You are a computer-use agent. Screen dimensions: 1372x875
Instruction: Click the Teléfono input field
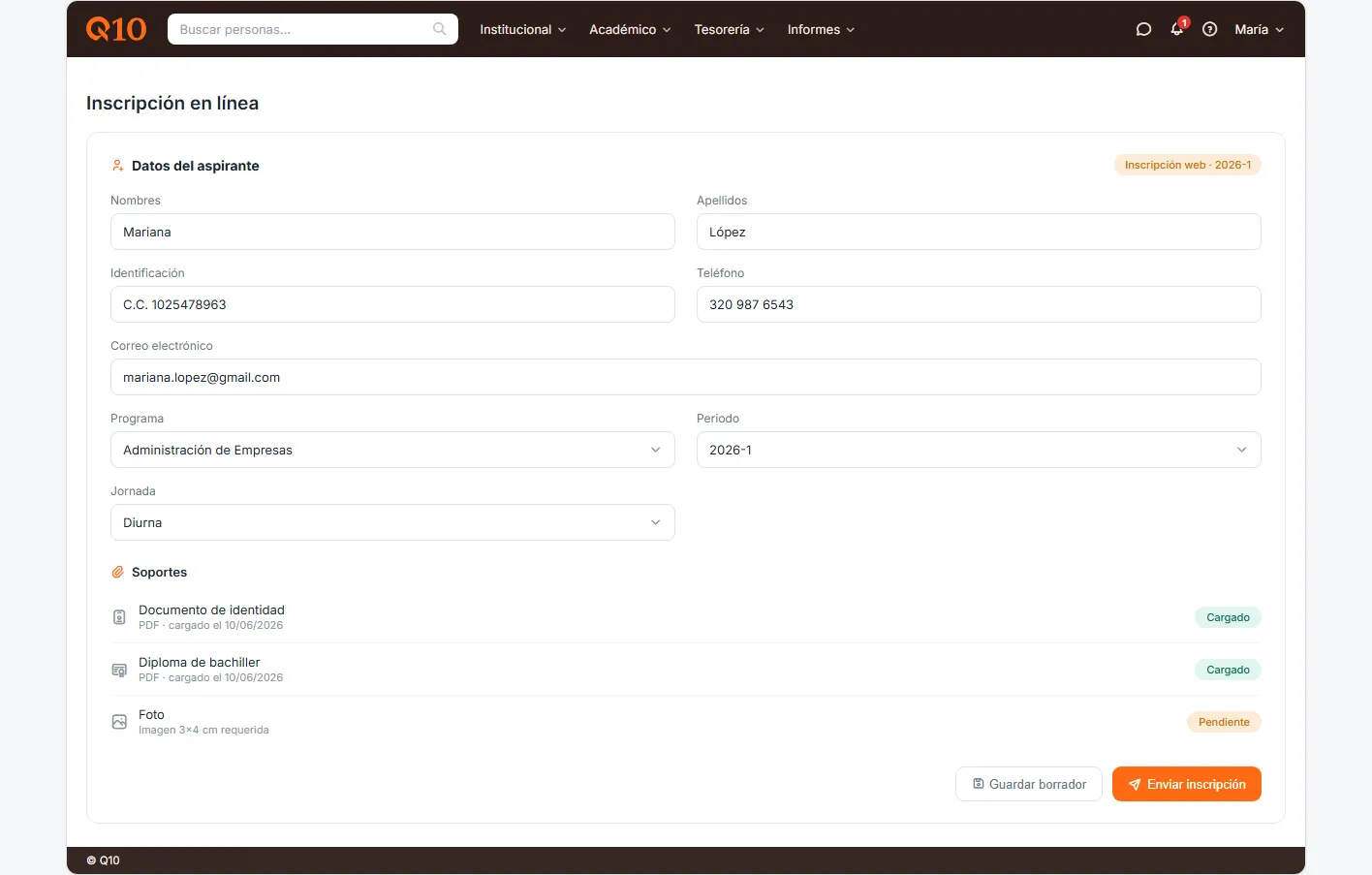point(979,304)
